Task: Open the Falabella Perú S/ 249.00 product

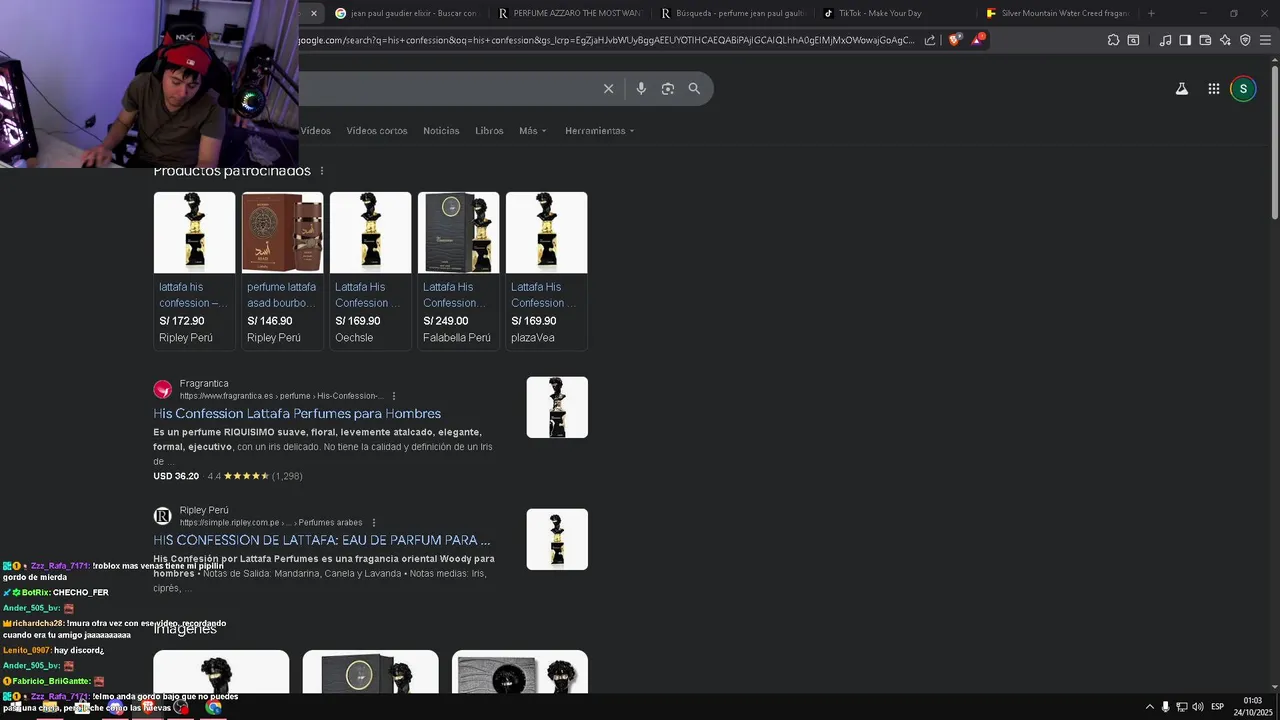Action: 458,270
